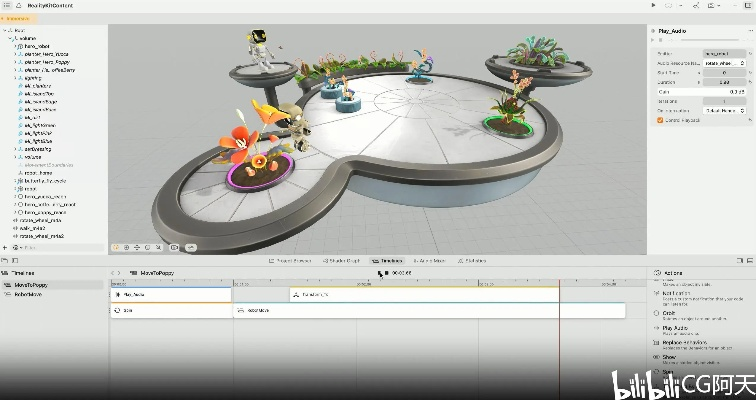Toggle the Control Playback checkbox
This screenshot has height=400, width=756.
(x=660, y=120)
